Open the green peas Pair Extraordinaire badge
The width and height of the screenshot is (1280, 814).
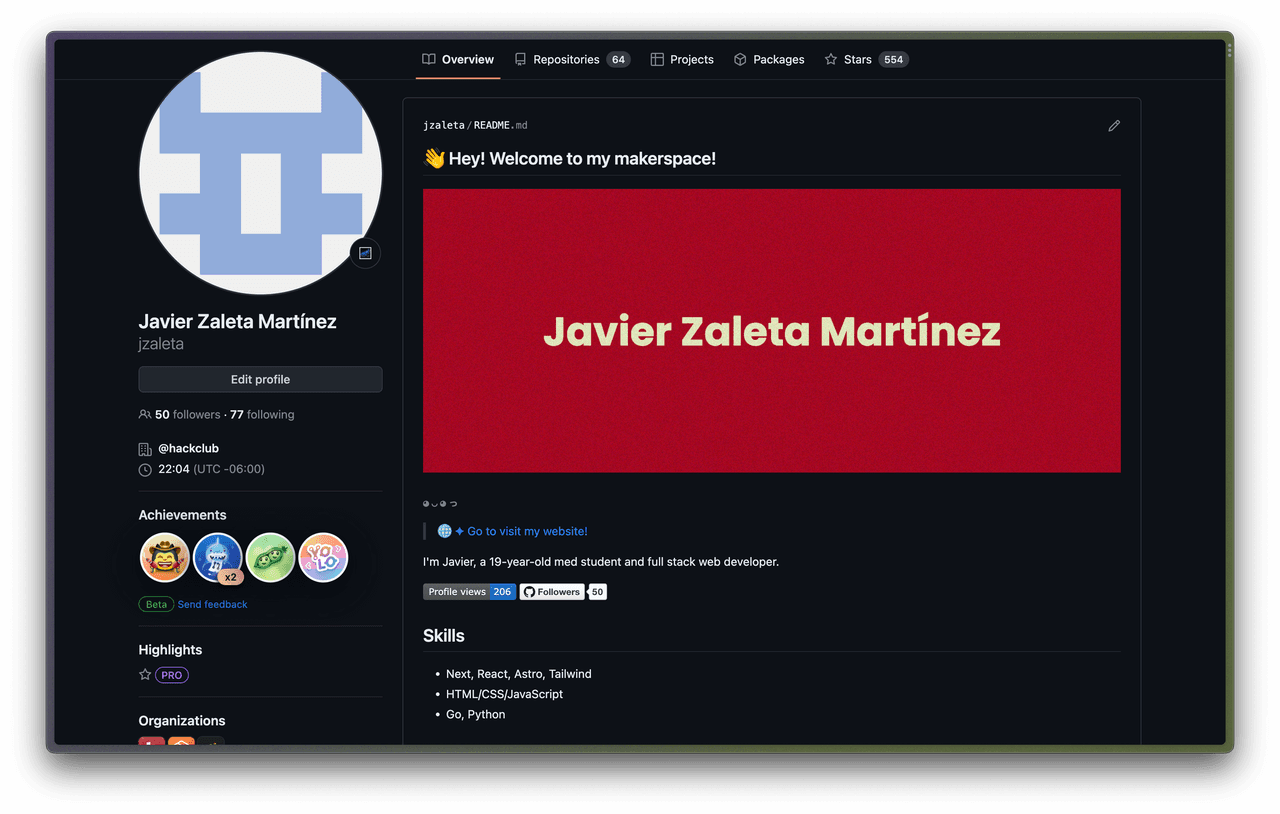click(270, 558)
